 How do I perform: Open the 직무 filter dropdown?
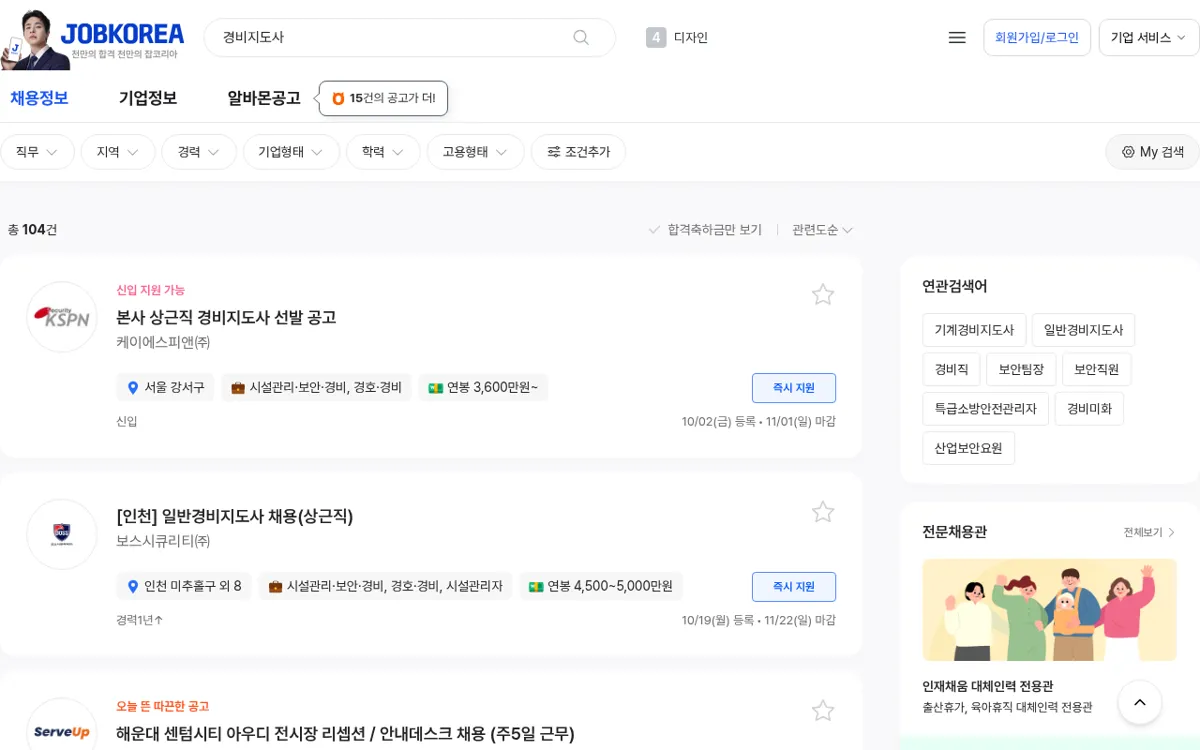click(x=37, y=152)
